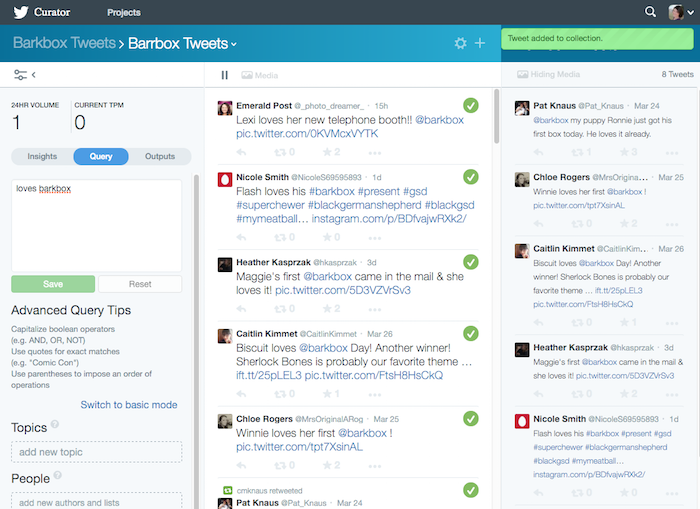Reply to Heather Kasprzak tweet in stream
The image size is (700, 509).
[242, 309]
